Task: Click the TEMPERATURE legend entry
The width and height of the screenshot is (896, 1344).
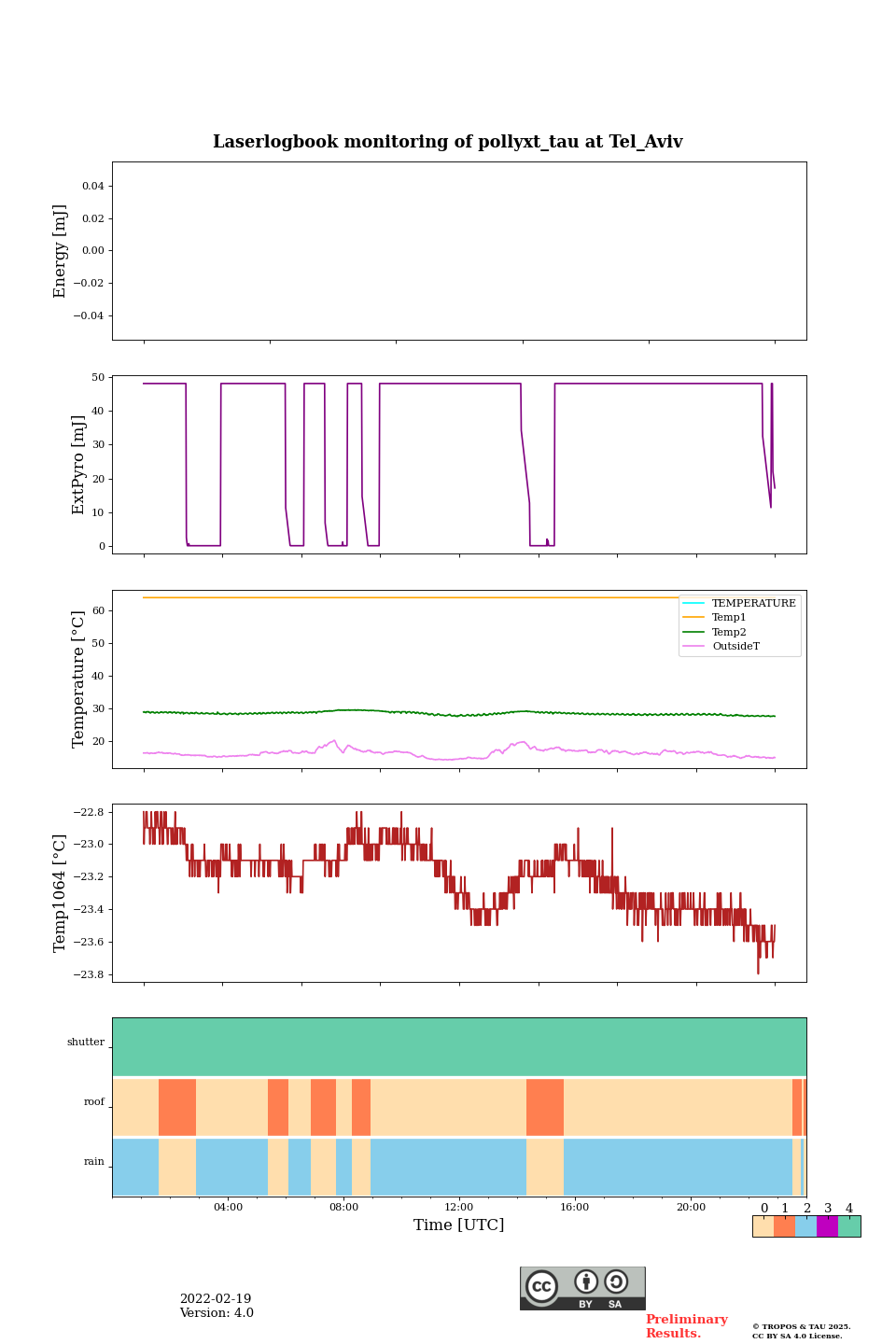Action: pos(740,604)
